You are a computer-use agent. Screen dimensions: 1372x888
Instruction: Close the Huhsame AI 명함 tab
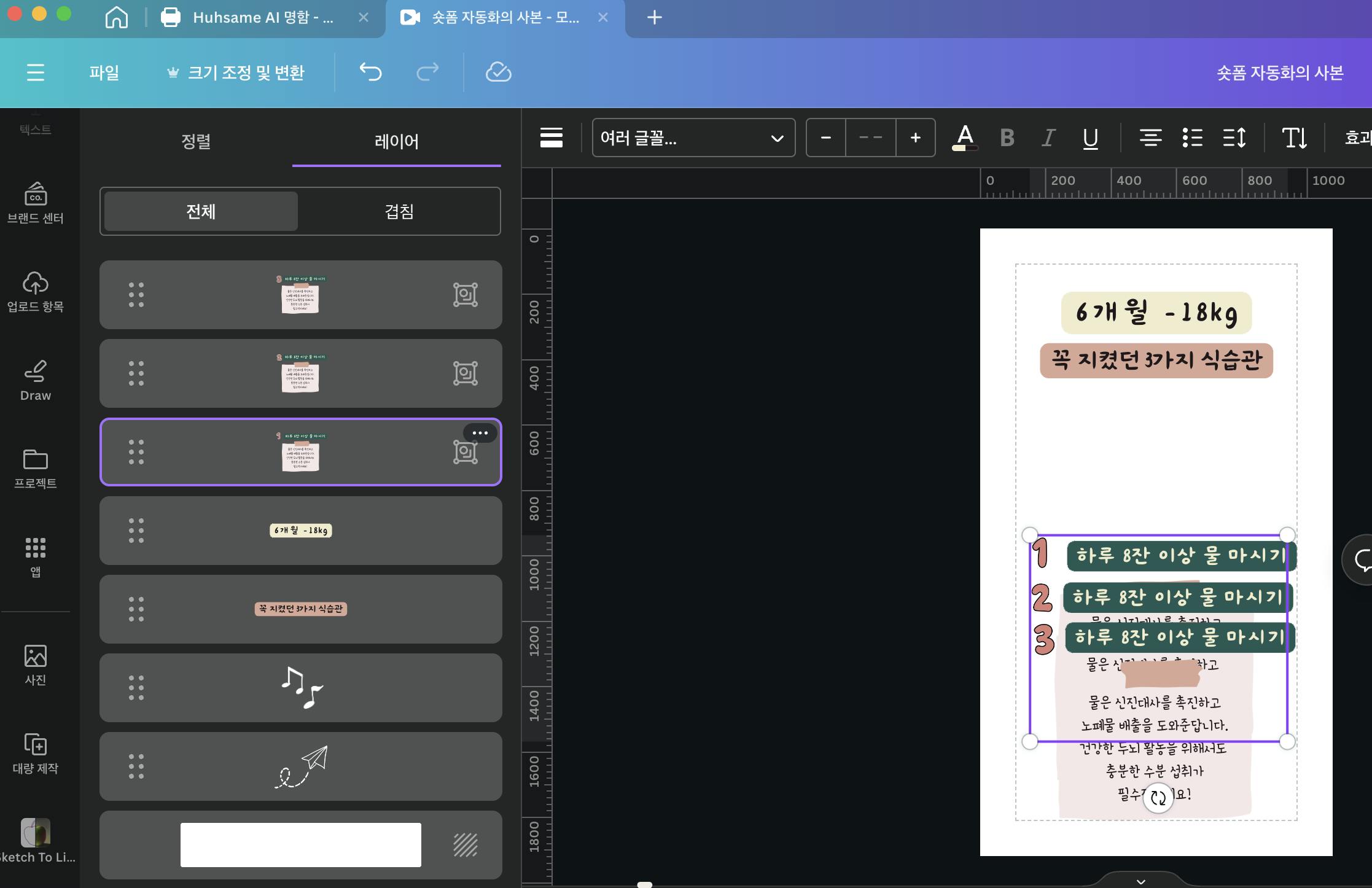[x=364, y=17]
